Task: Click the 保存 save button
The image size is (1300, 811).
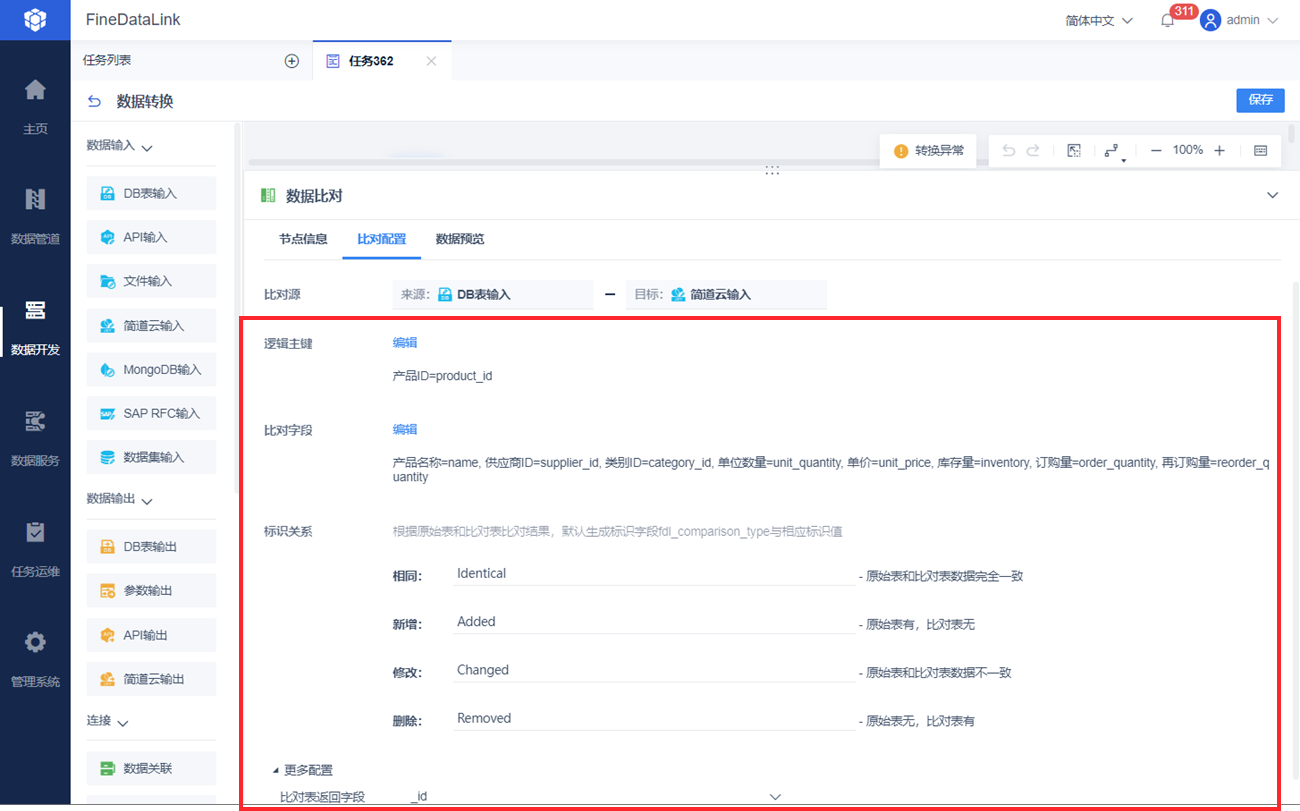Action: click(1261, 100)
